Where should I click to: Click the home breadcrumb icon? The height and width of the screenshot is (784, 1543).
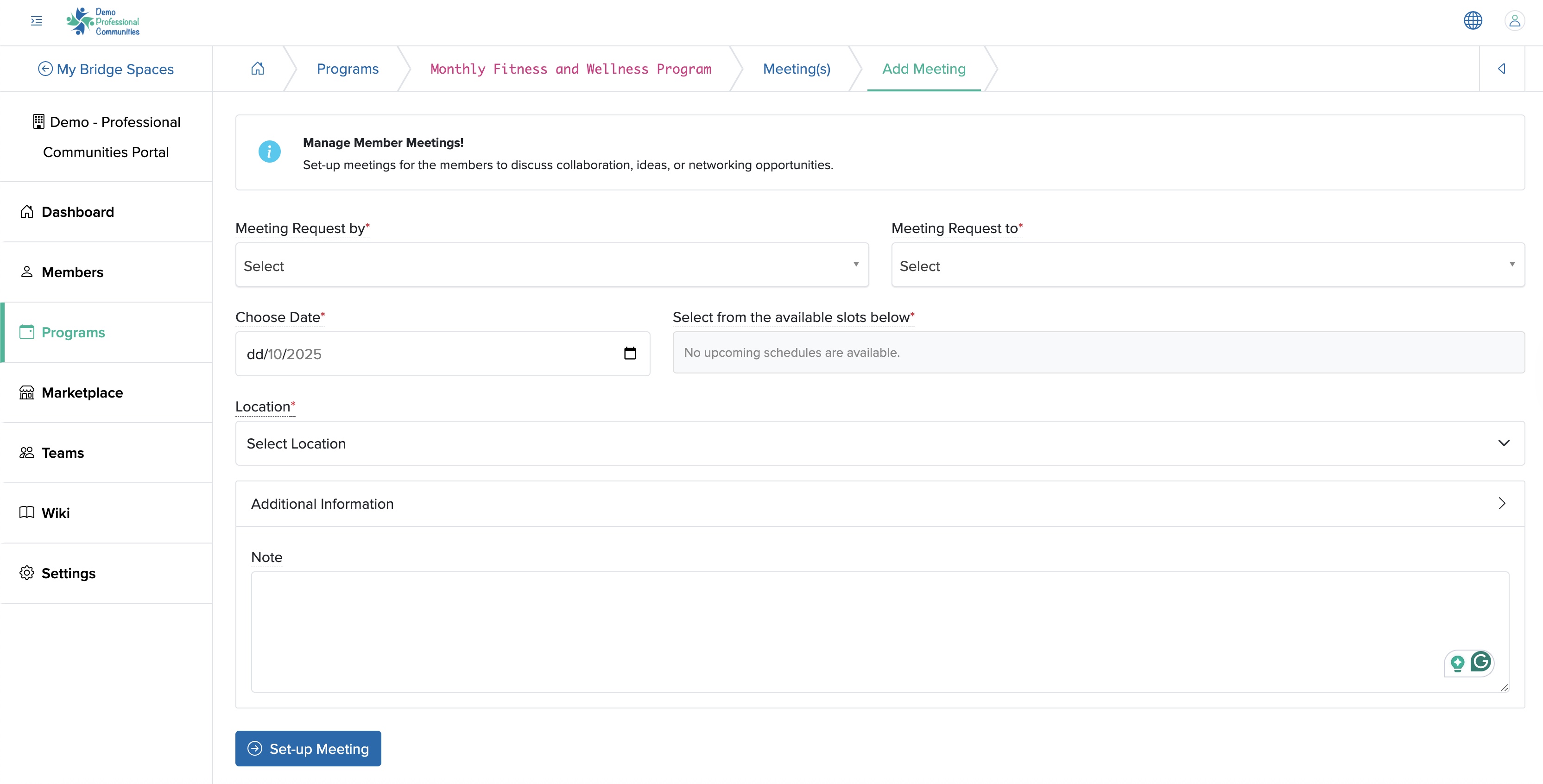(x=258, y=68)
